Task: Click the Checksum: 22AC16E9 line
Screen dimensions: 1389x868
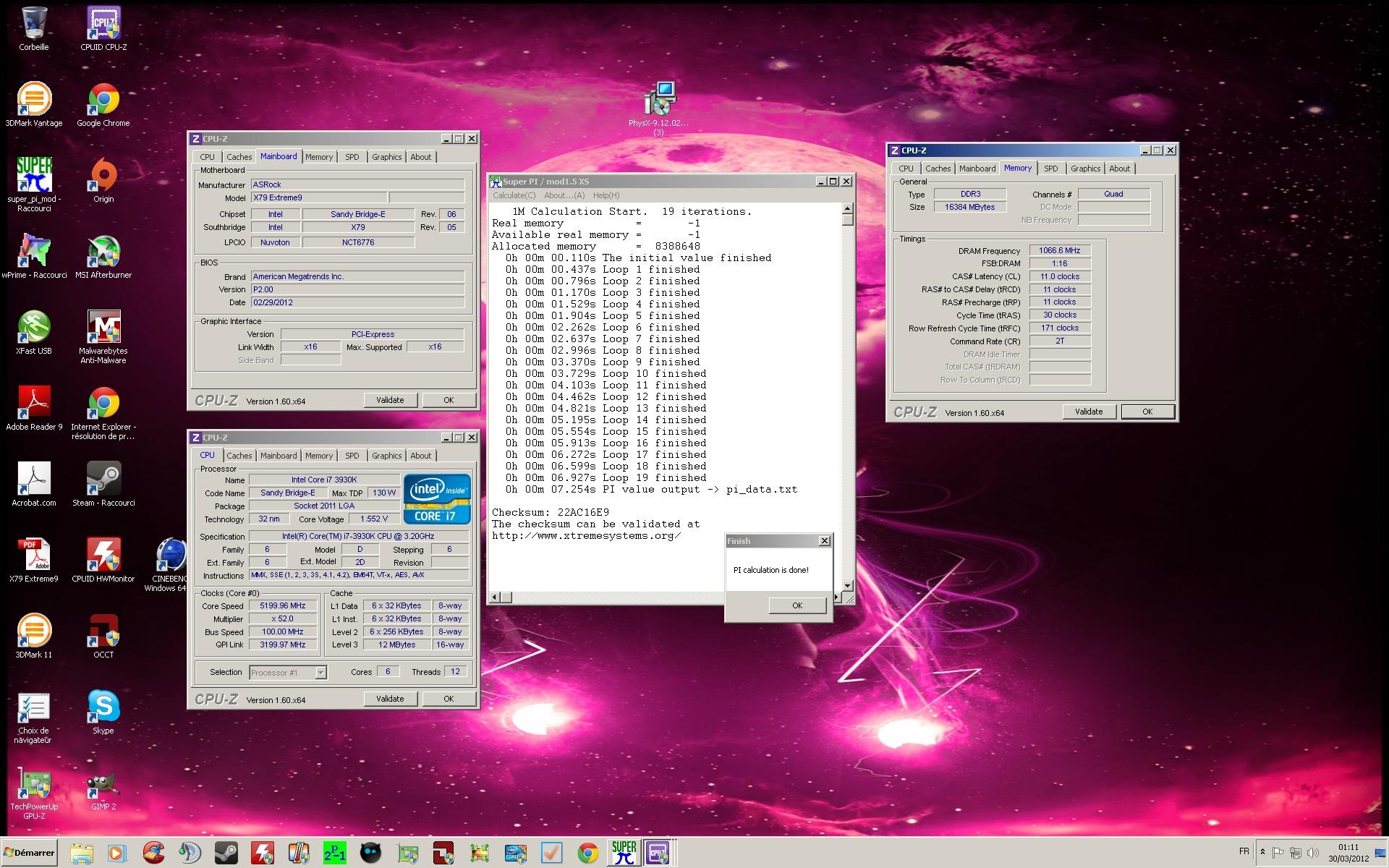Action: [551, 512]
